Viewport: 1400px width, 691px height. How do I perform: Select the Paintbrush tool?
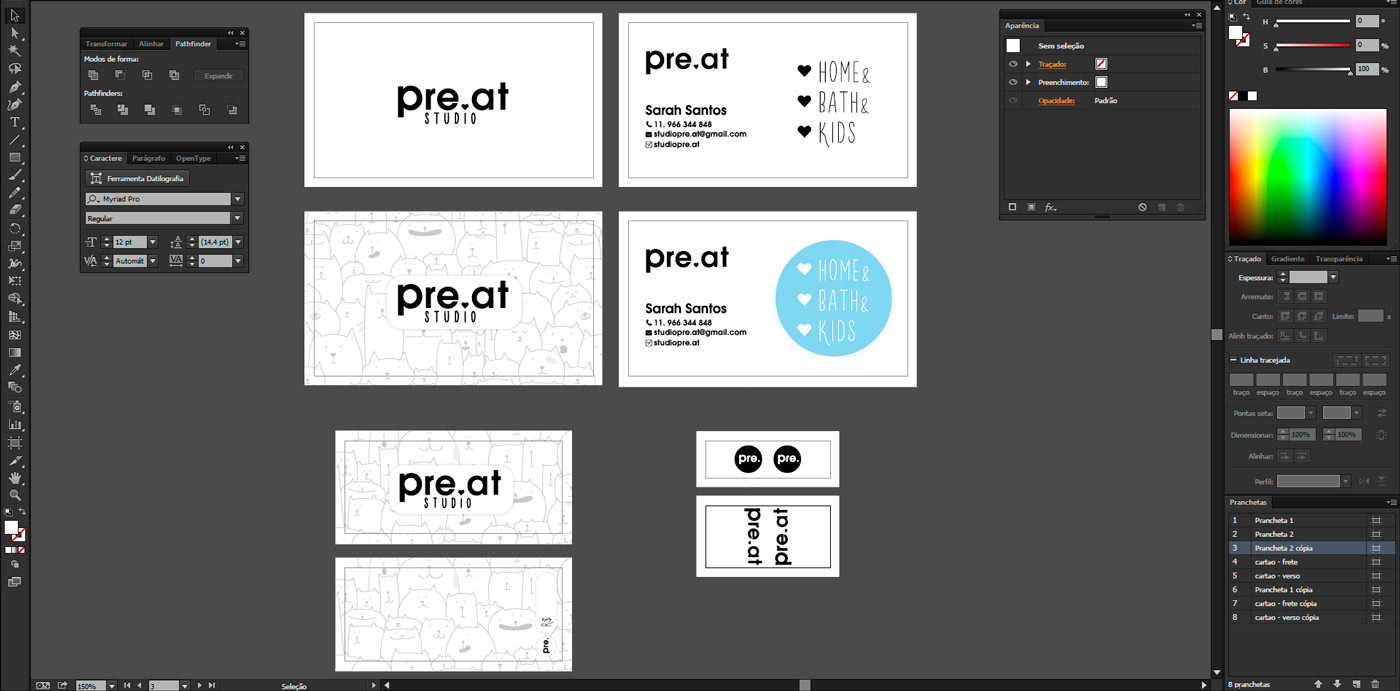[x=15, y=175]
